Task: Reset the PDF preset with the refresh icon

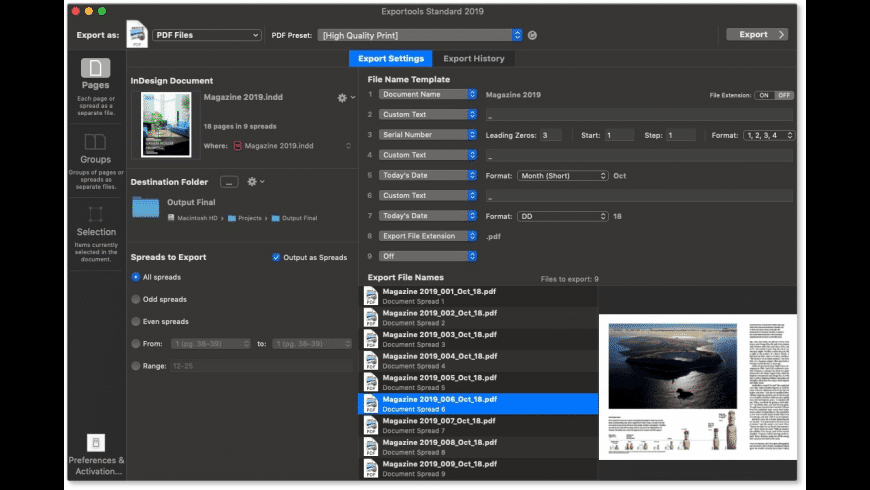Action: tap(532, 35)
